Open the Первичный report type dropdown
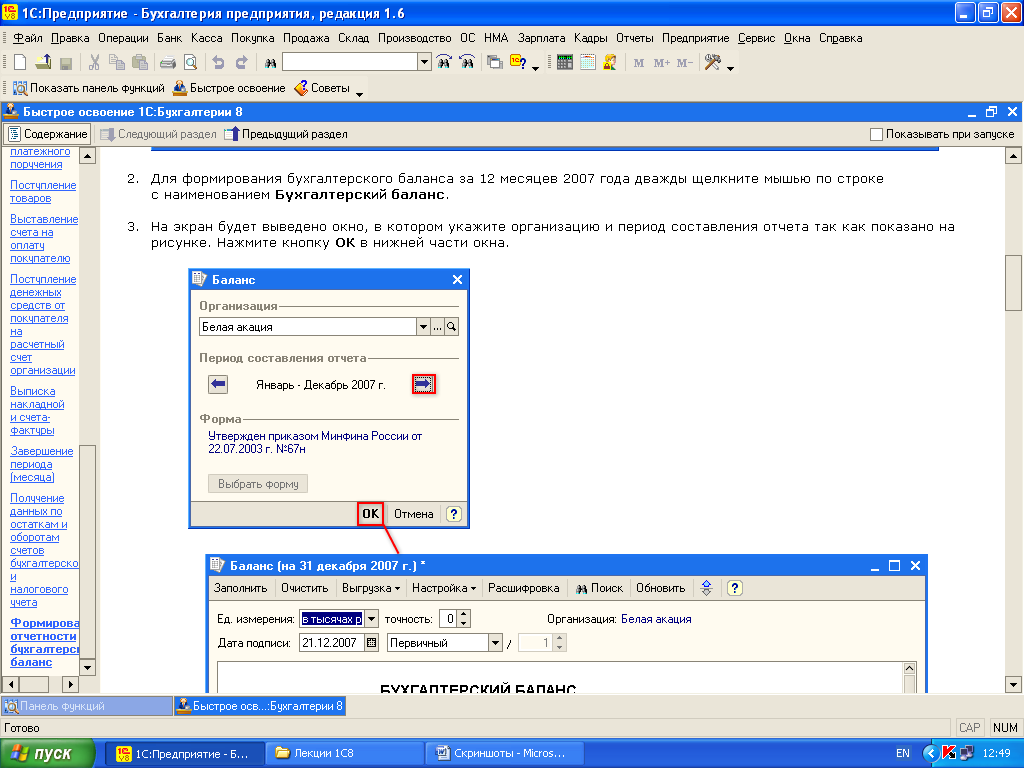 [x=495, y=643]
